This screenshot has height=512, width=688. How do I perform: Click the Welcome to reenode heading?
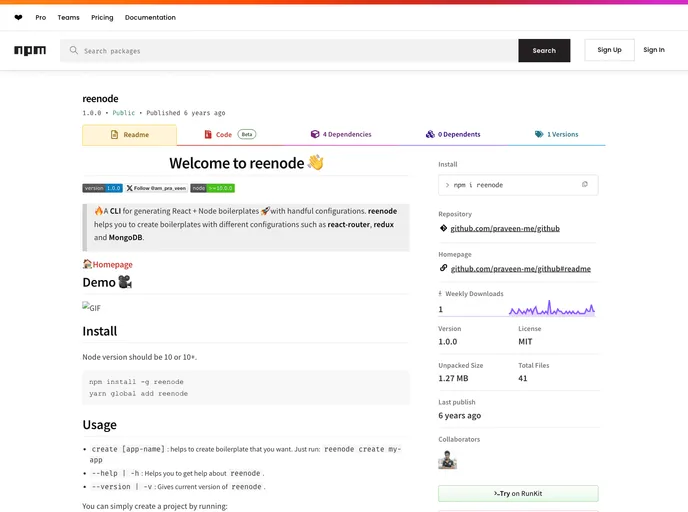tap(246, 163)
